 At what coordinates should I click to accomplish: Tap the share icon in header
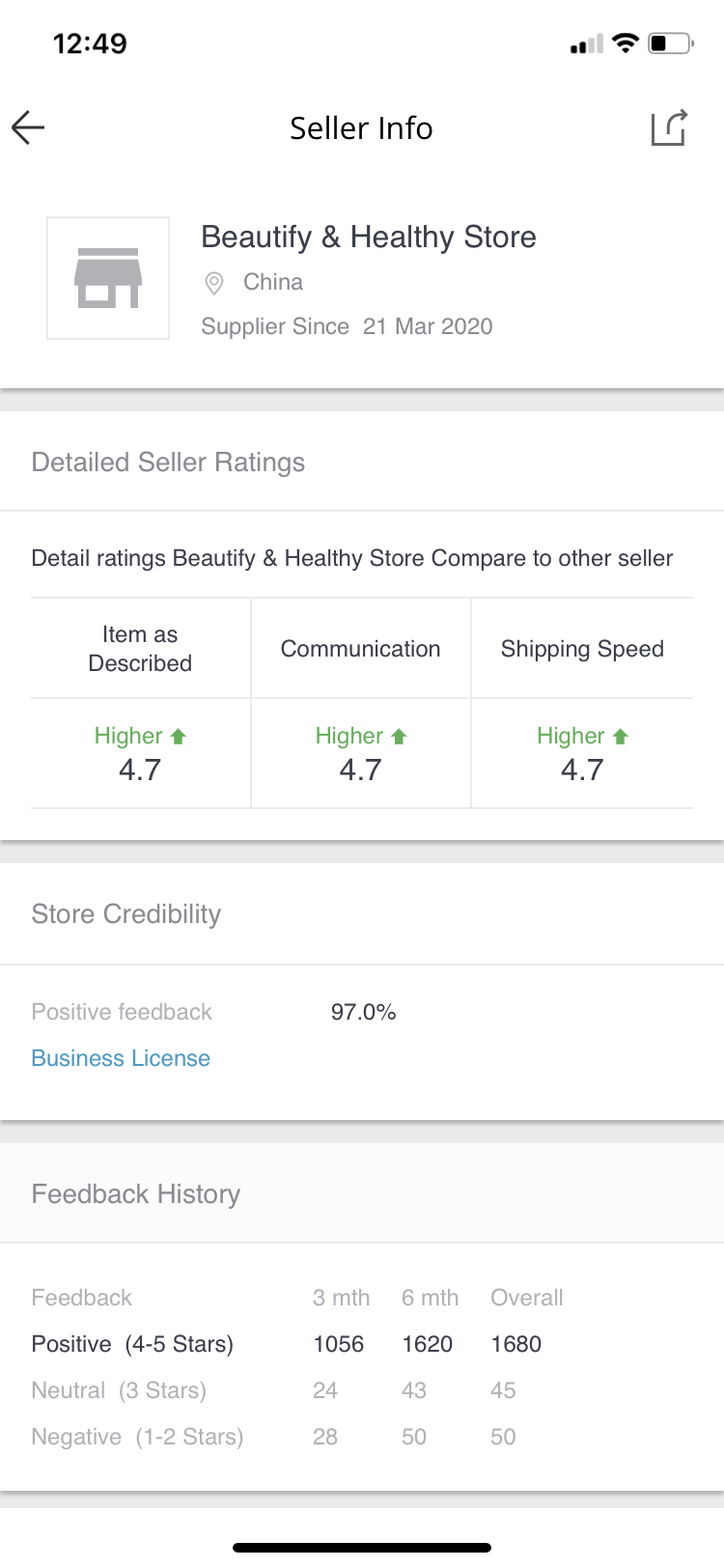668,127
